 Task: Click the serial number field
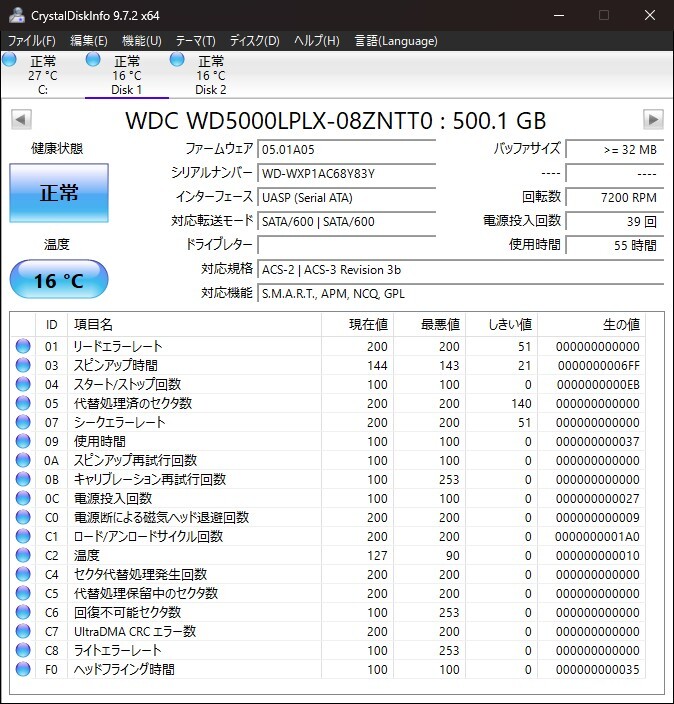pyautogui.click(x=346, y=174)
